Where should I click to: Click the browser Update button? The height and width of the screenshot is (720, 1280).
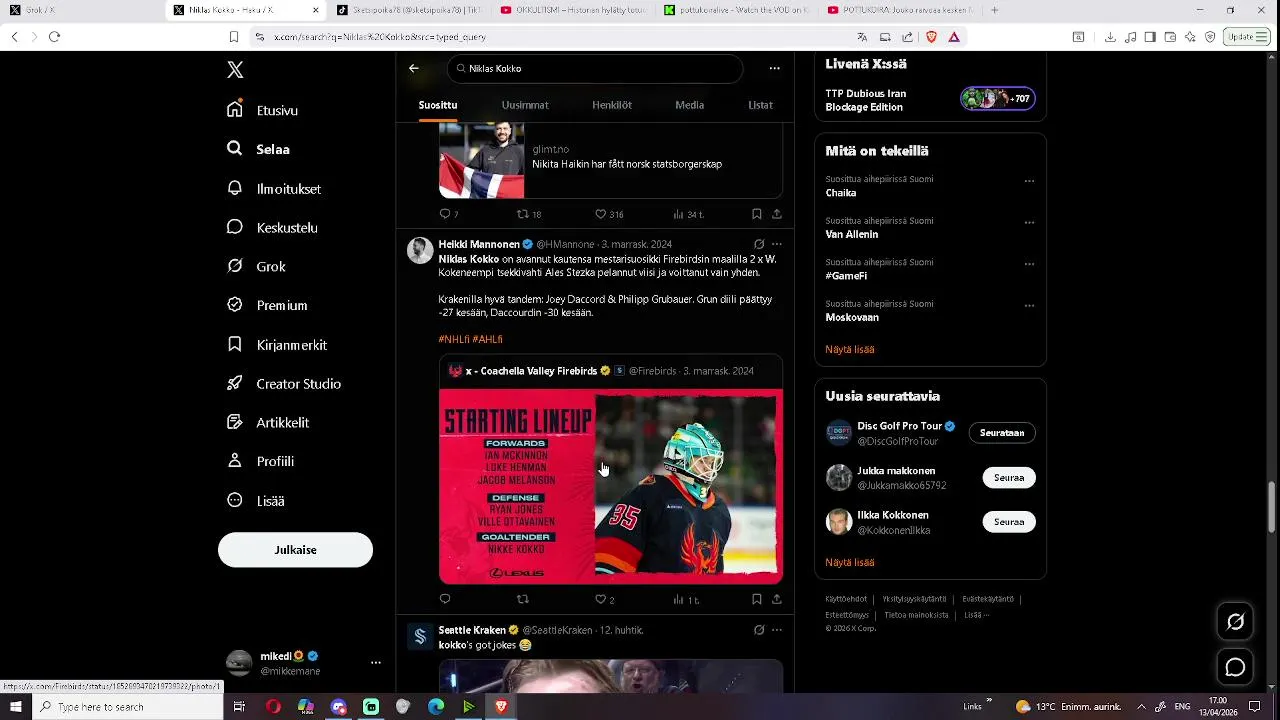point(1247,37)
